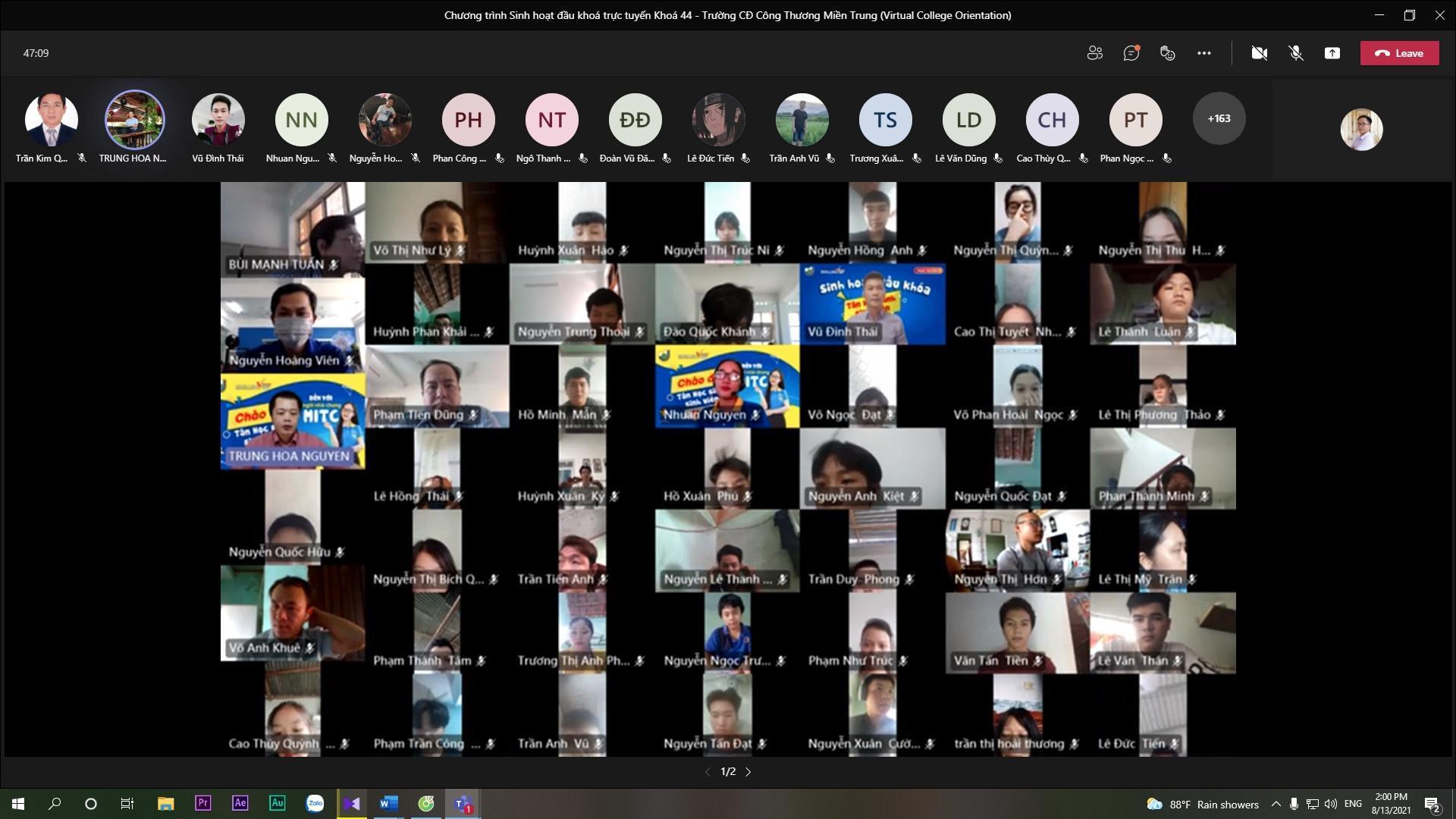Leave the meeting
The image size is (1456, 819).
1399,53
